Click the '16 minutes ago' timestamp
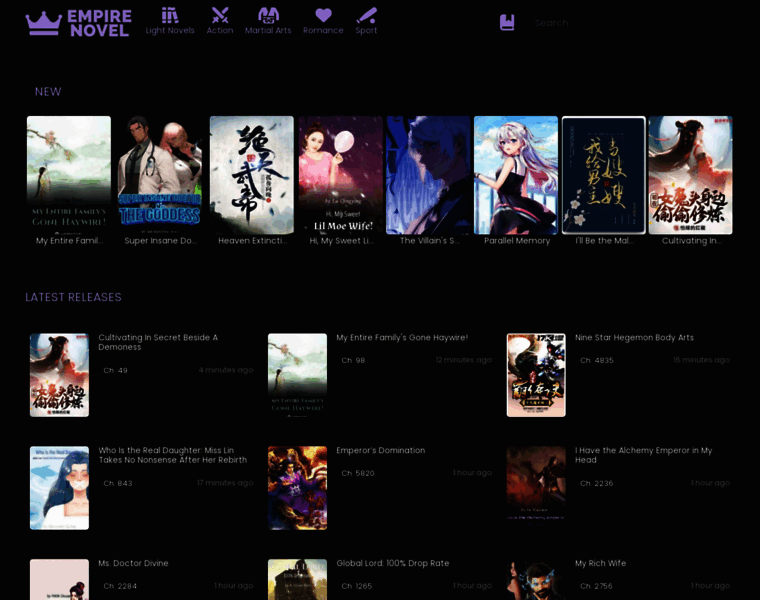 click(x=702, y=360)
